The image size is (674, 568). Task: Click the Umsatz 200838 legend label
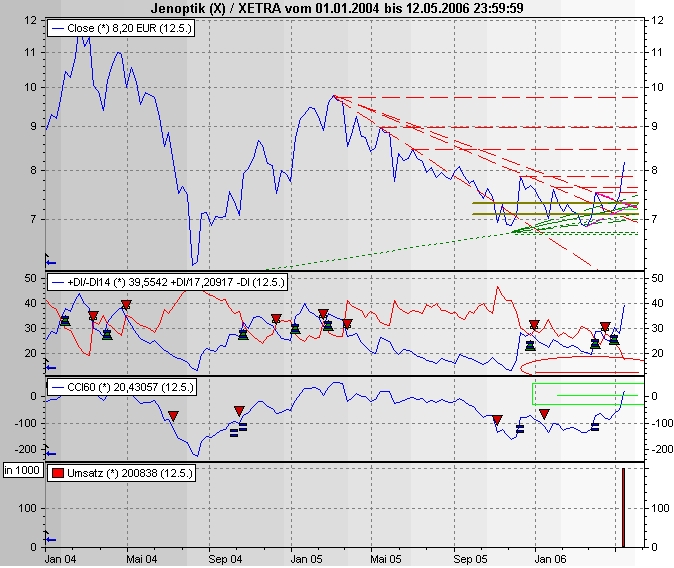[x=122, y=473]
